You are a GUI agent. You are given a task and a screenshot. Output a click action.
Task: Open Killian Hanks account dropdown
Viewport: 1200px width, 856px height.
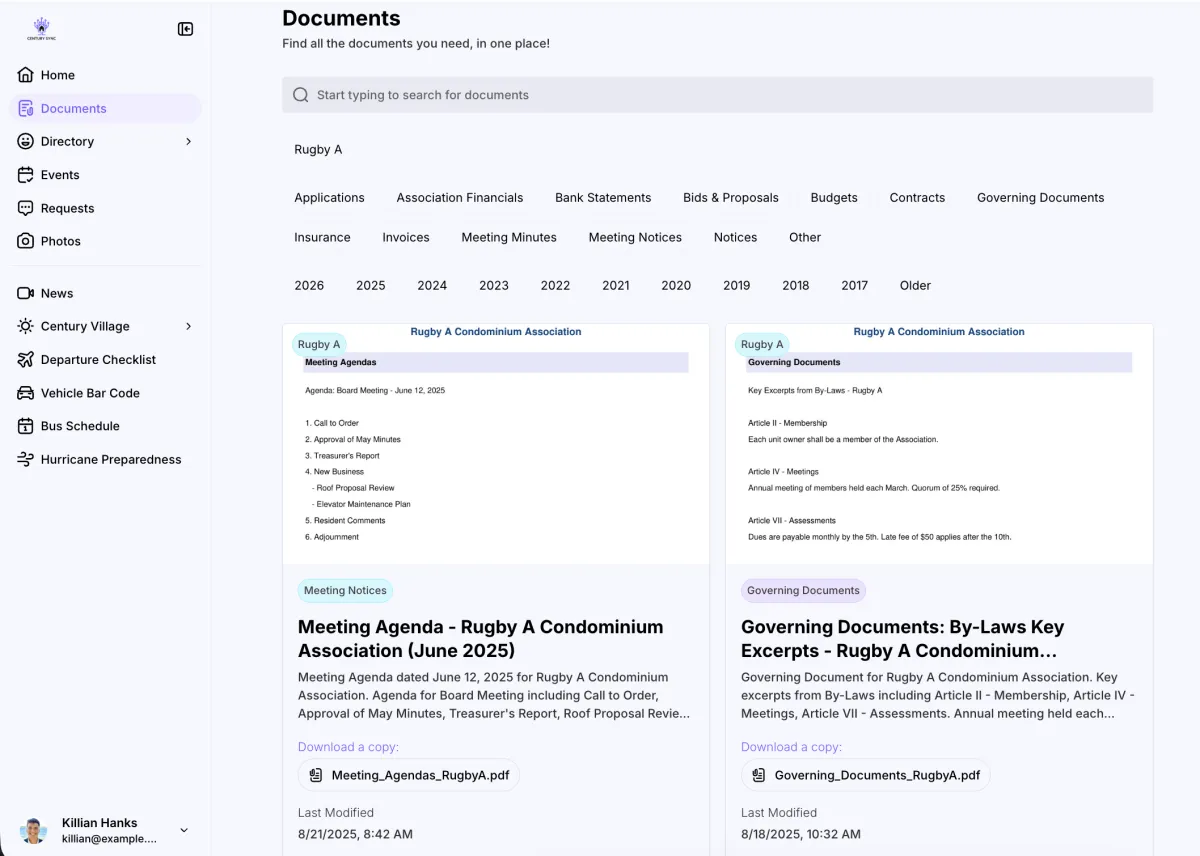[184, 830]
